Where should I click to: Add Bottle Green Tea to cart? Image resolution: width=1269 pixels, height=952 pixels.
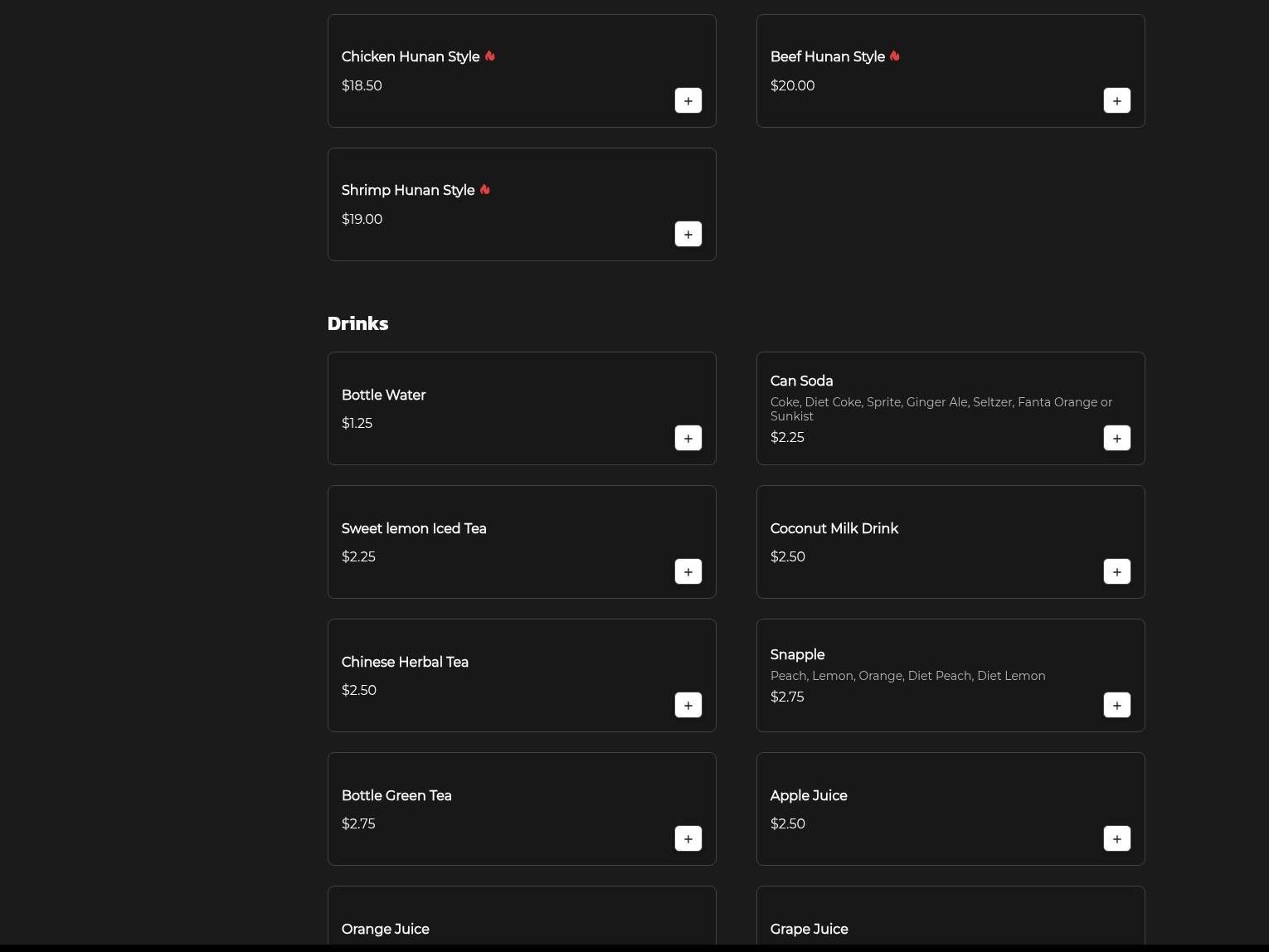click(688, 838)
